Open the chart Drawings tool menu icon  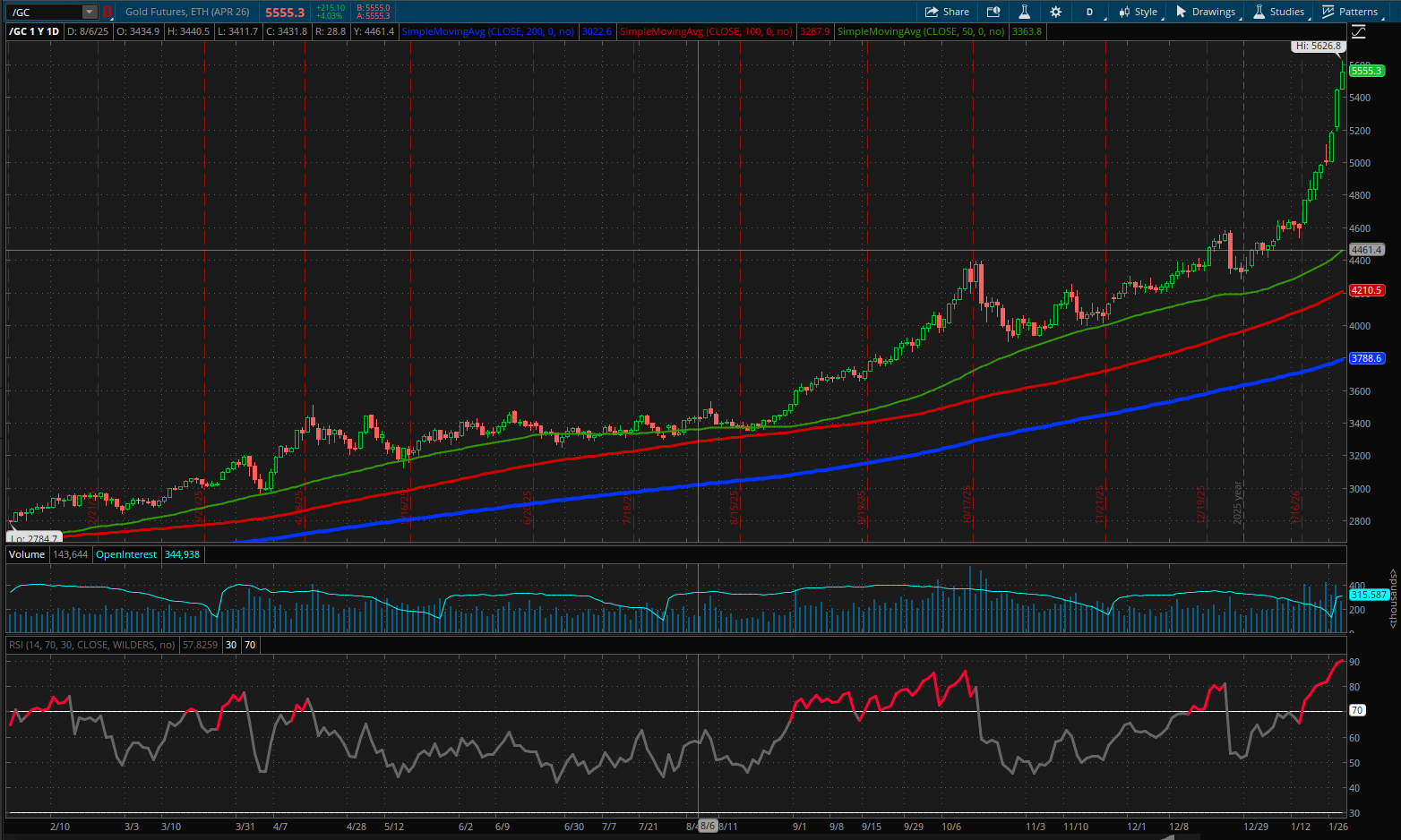tap(1182, 12)
